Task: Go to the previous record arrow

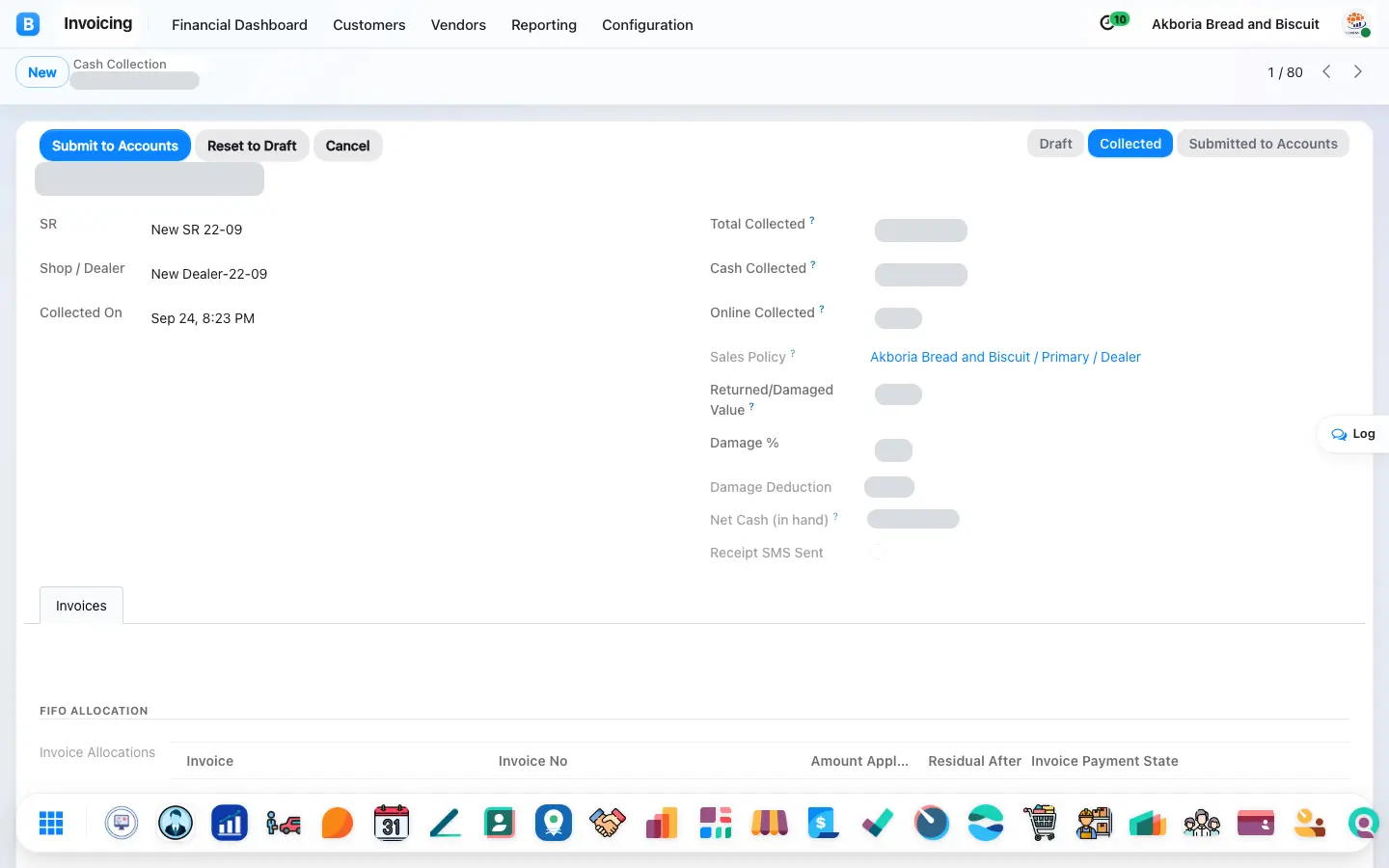Action: pos(1327,71)
